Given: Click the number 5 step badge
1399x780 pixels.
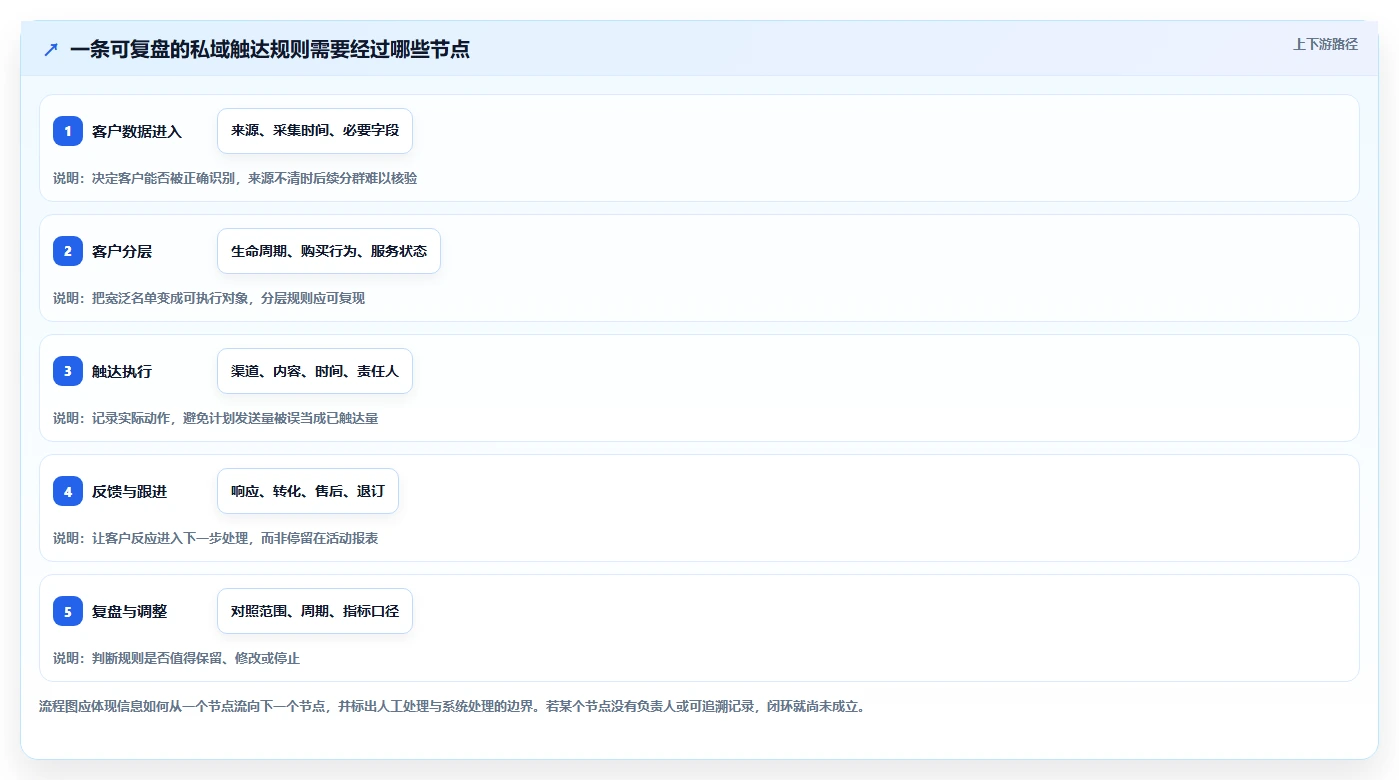Looking at the screenshot, I should (68, 611).
